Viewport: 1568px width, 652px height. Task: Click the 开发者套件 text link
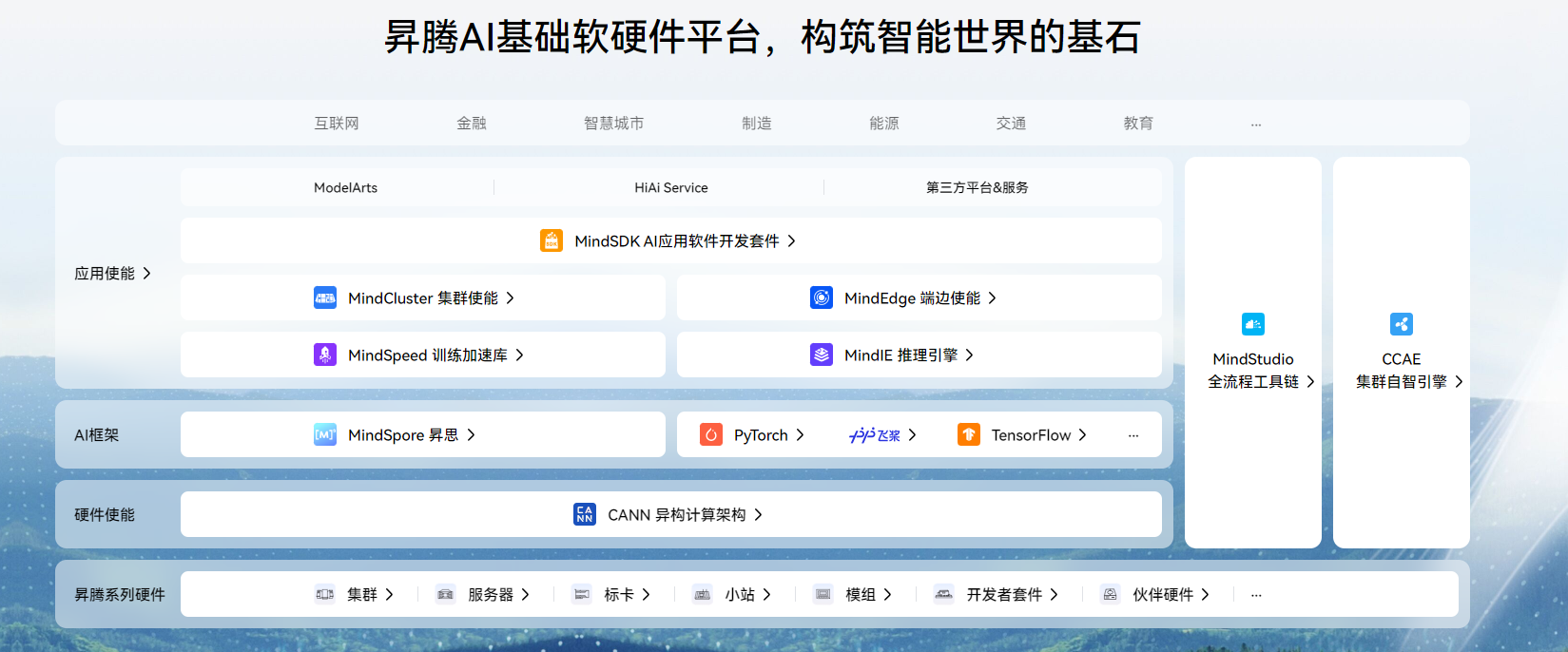pos(1004,594)
